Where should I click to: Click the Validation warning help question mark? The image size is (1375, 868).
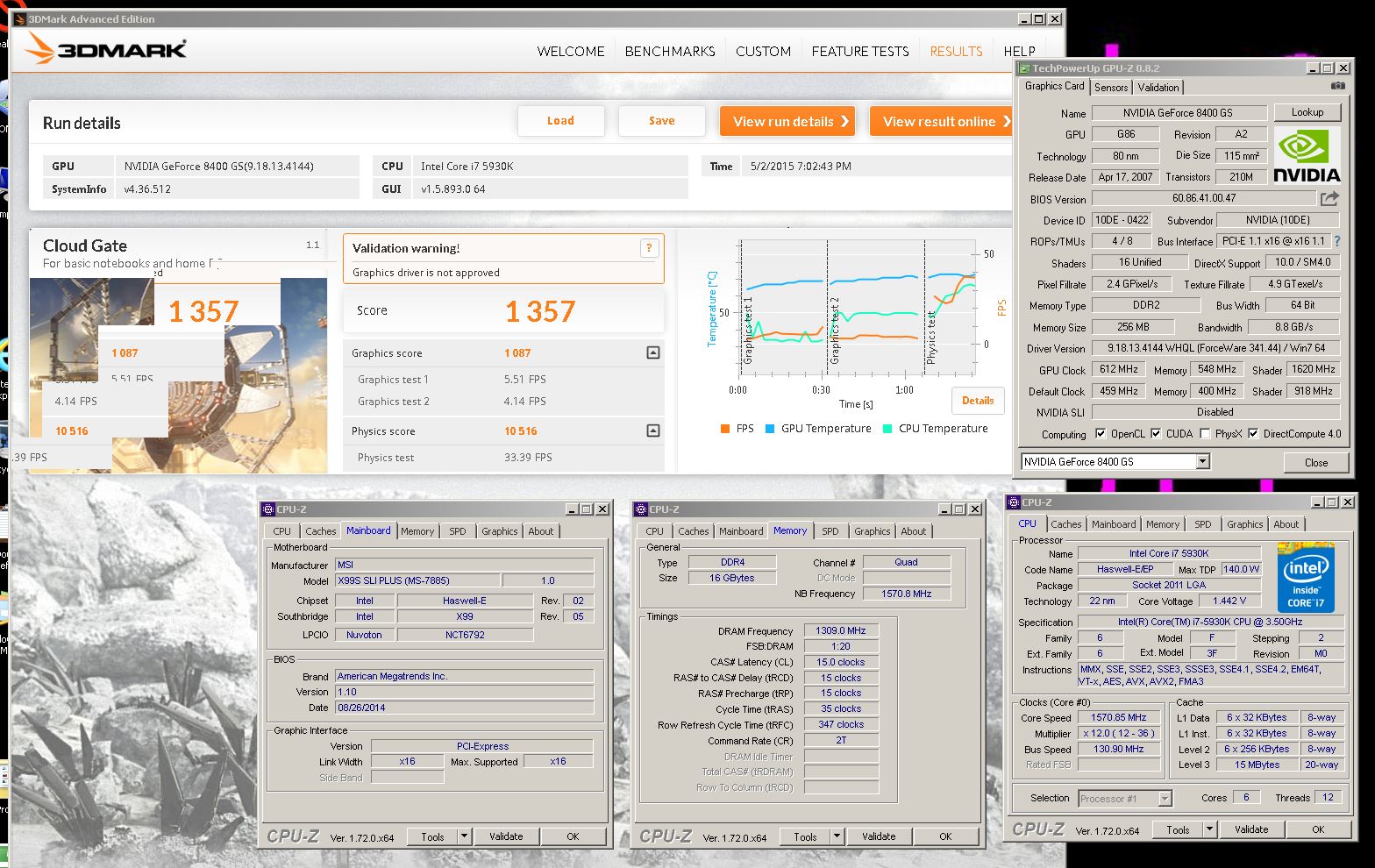pyautogui.click(x=649, y=248)
